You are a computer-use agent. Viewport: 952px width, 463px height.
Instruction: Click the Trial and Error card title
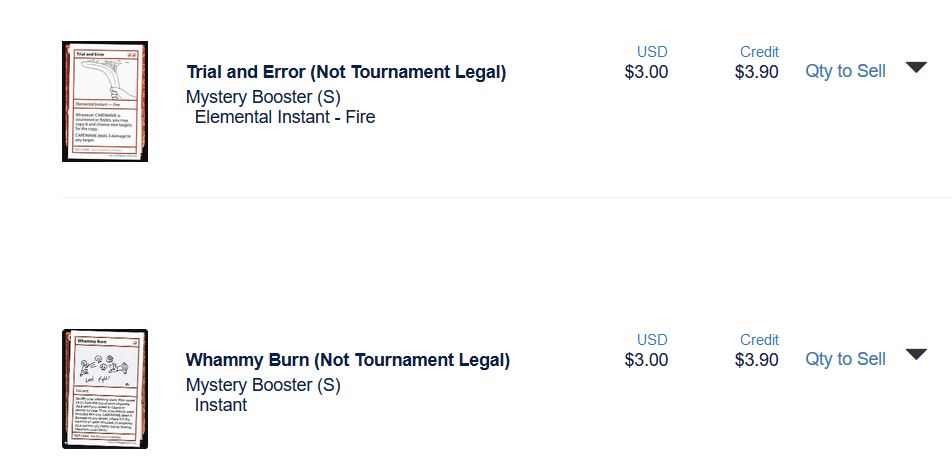pyautogui.click(x=346, y=72)
